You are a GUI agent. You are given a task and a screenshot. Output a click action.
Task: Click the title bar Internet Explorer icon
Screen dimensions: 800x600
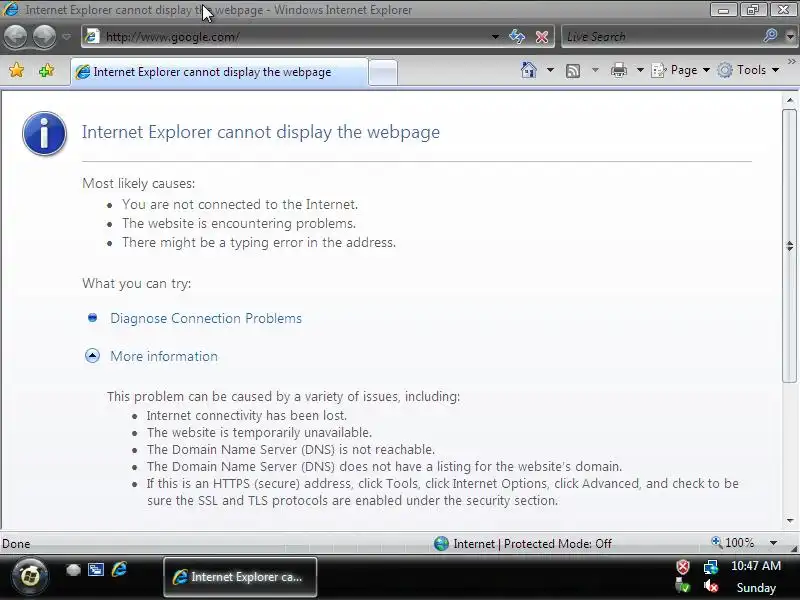10,9
